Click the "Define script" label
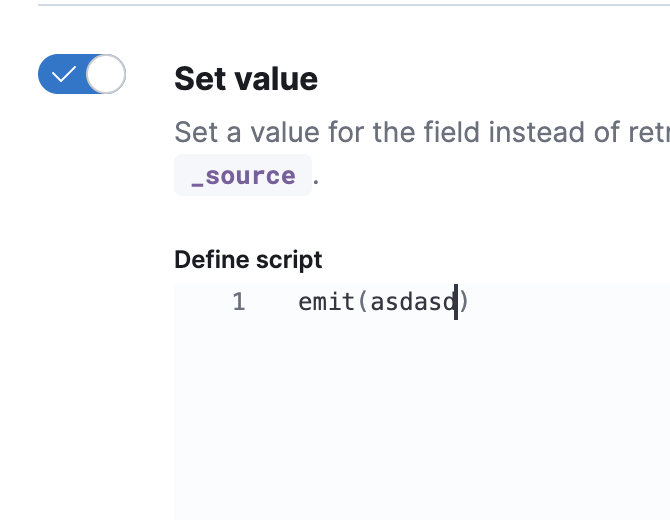Screen dimensions: 670x520 point(248,260)
